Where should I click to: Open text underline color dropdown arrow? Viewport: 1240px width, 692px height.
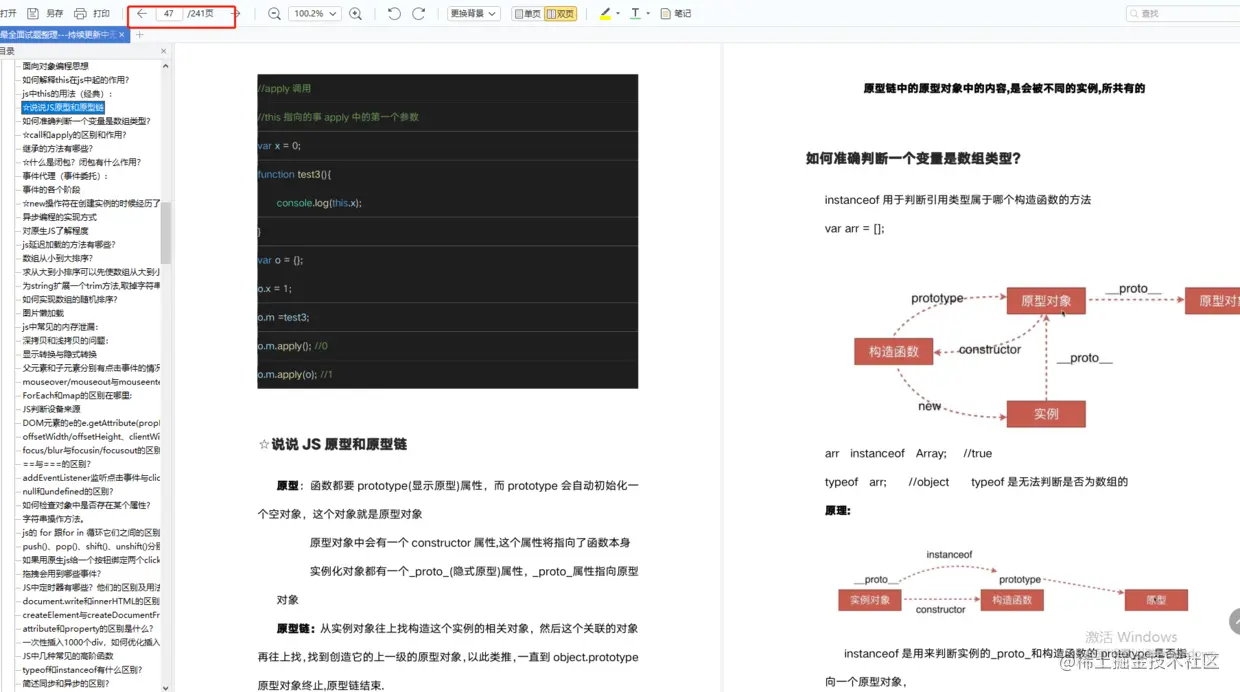648,14
